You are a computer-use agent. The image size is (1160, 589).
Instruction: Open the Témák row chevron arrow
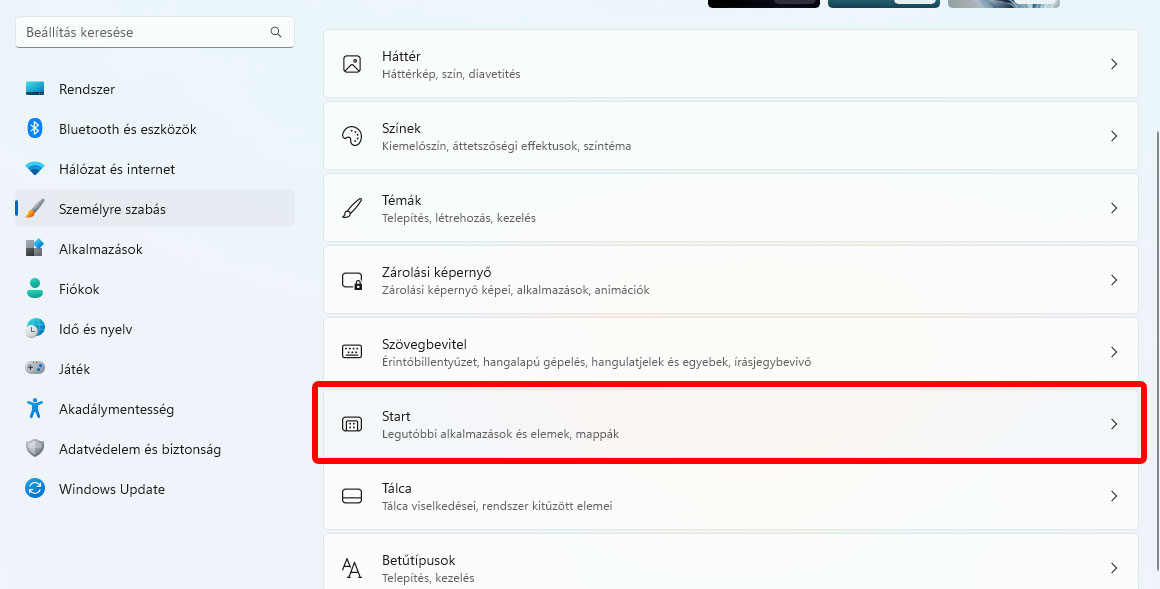click(1114, 208)
